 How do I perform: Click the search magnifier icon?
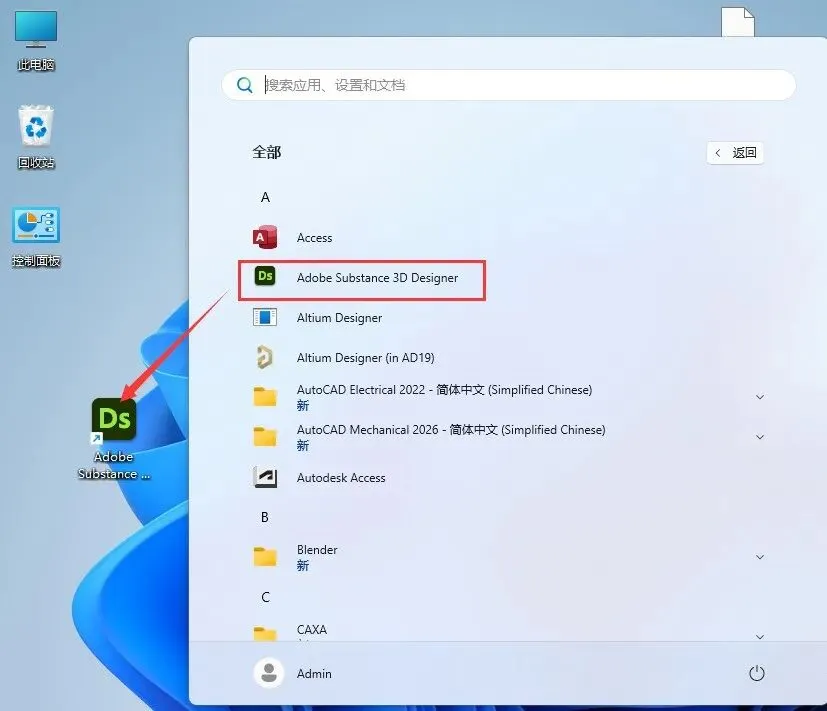[x=245, y=85]
